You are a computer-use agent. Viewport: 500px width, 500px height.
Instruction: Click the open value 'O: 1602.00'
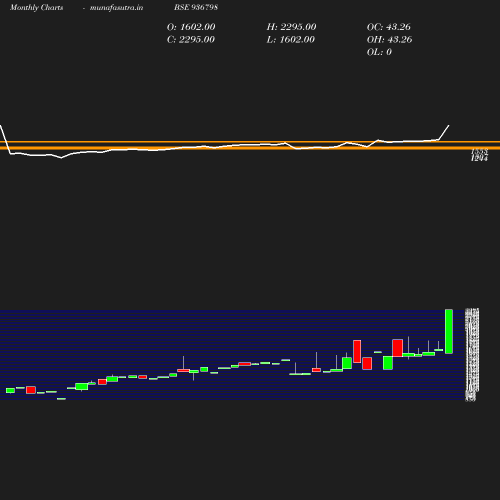click(x=191, y=27)
